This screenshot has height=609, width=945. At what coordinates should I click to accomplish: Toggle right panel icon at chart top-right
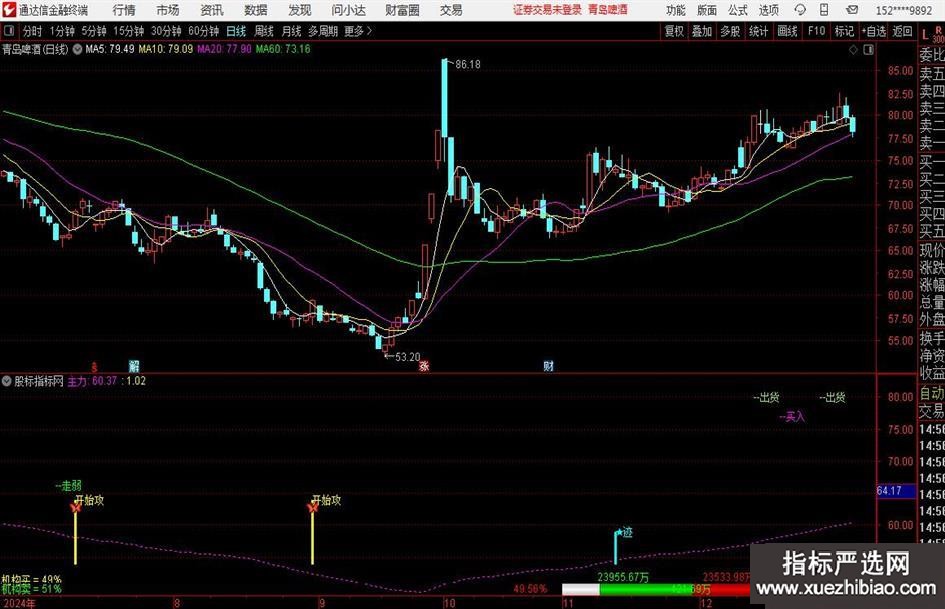point(868,50)
